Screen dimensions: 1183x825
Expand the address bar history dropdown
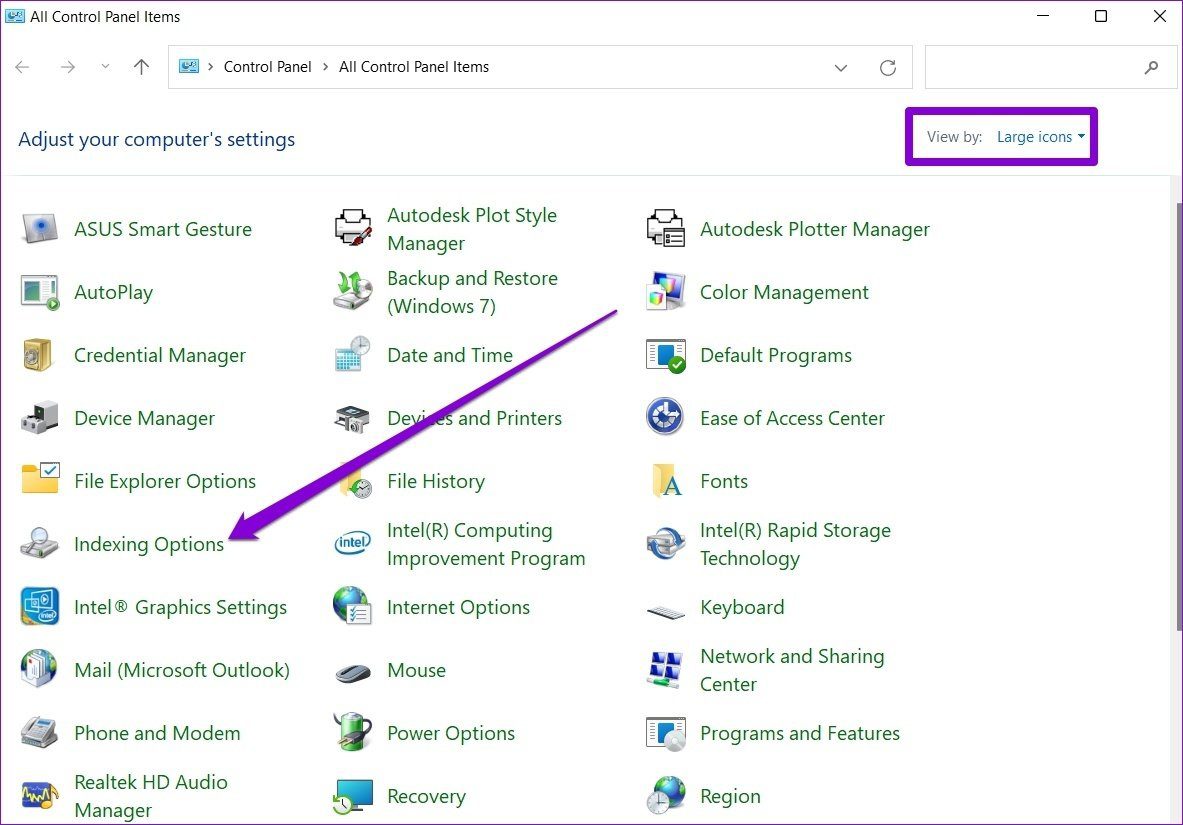[840, 67]
